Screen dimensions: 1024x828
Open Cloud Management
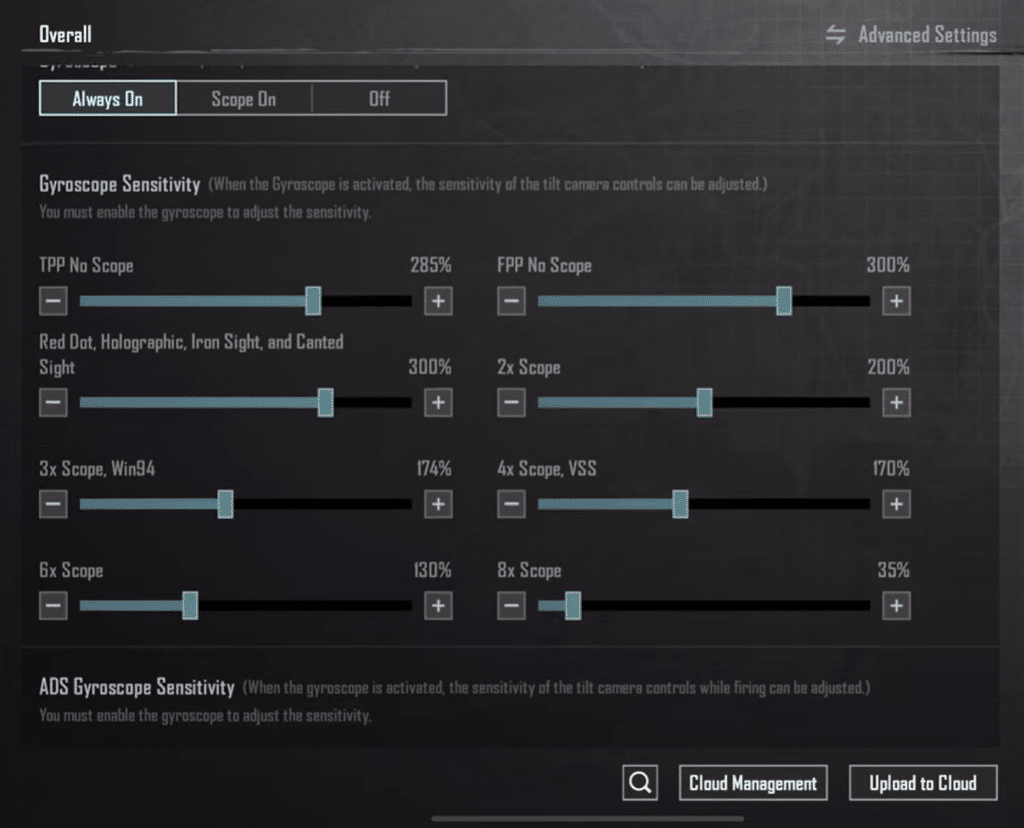coord(753,783)
